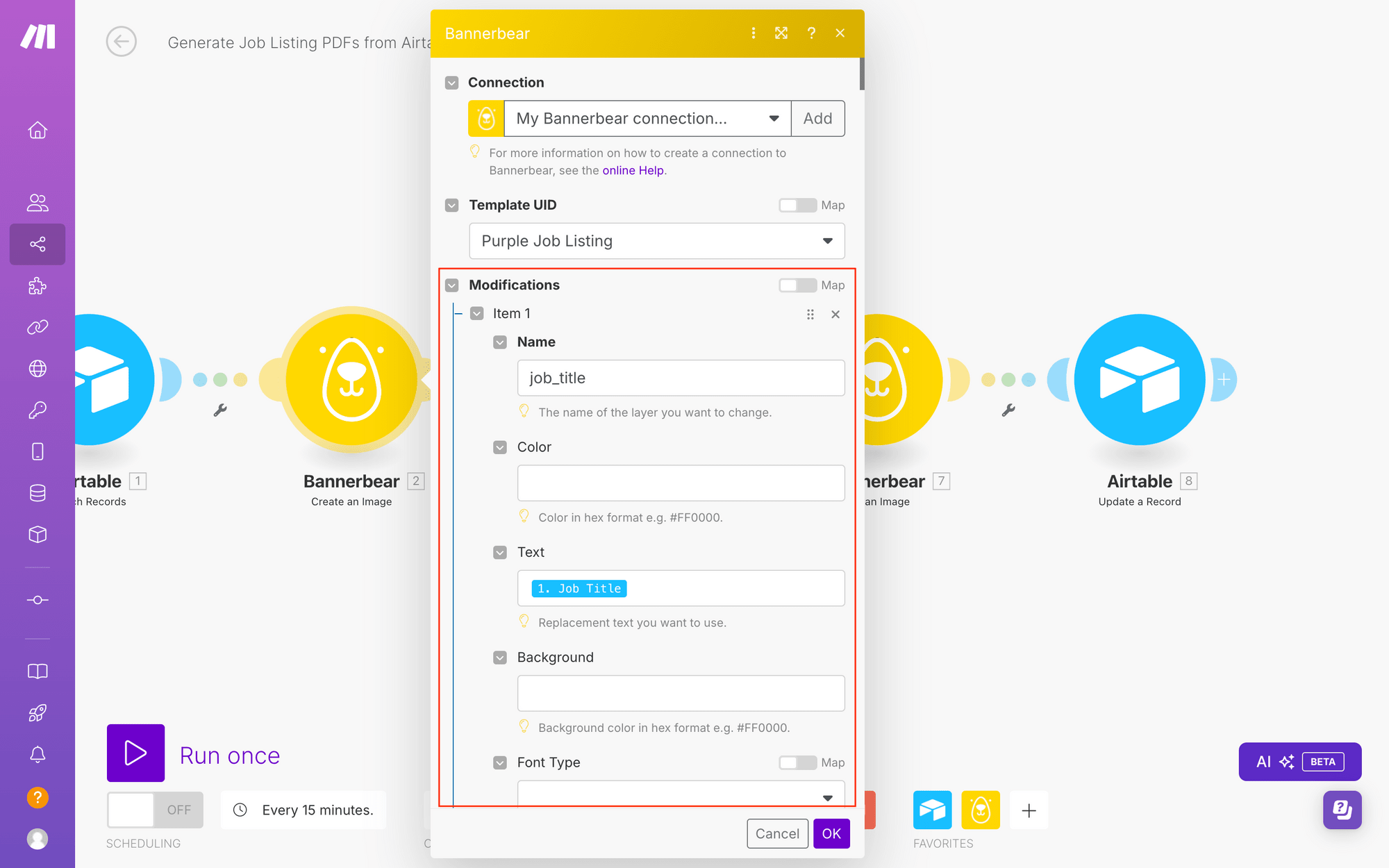Click the Home icon in sidebar
Viewport: 1389px width, 868px height.
pos(38,131)
